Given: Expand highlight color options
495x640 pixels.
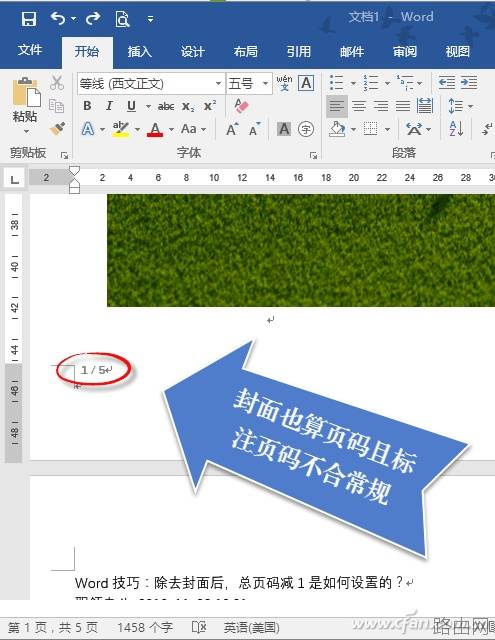Looking at the screenshot, I should click(x=138, y=130).
